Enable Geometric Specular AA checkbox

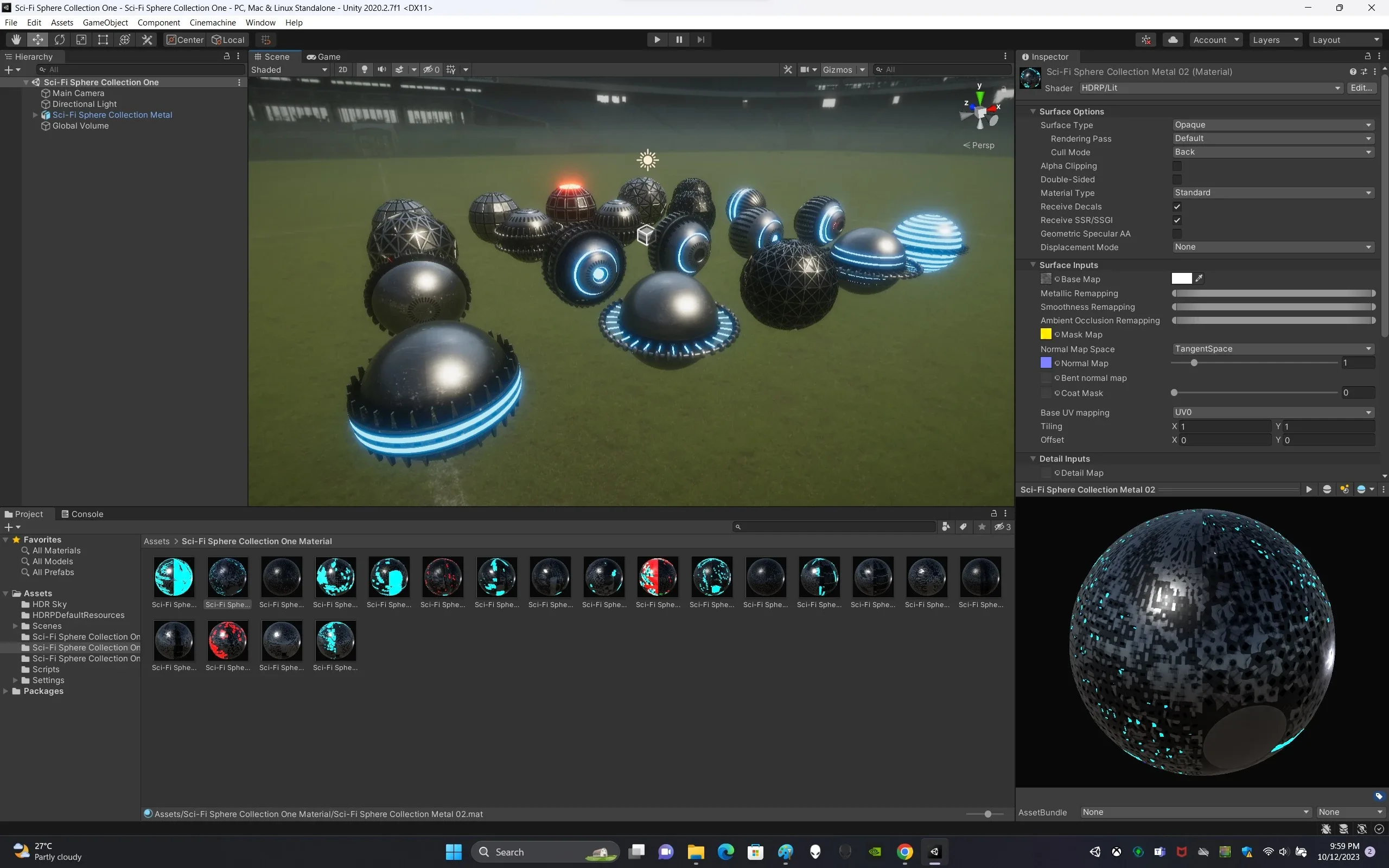point(1177,234)
